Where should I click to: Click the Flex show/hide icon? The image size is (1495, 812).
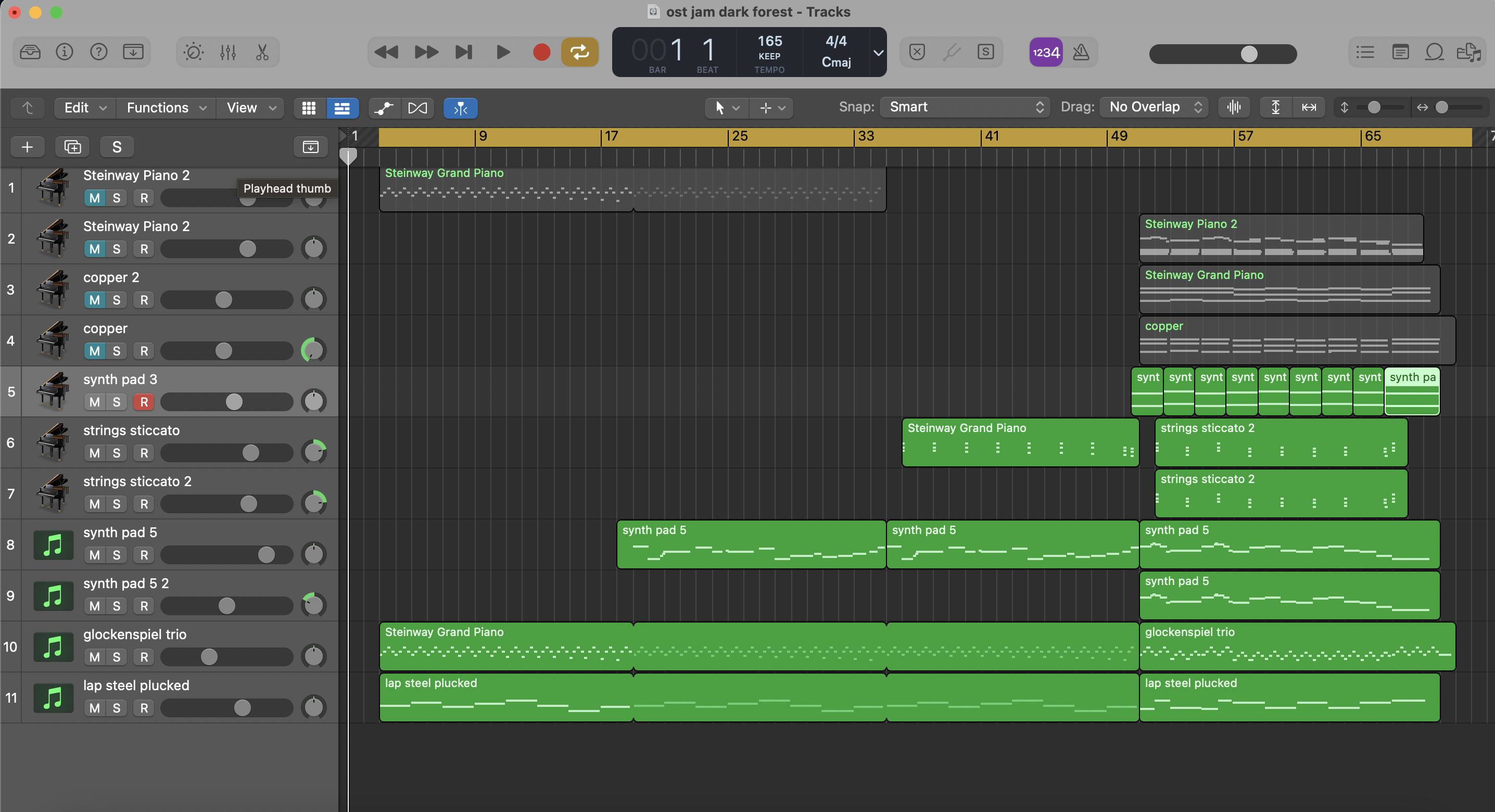pyautogui.click(x=417, y=108)
